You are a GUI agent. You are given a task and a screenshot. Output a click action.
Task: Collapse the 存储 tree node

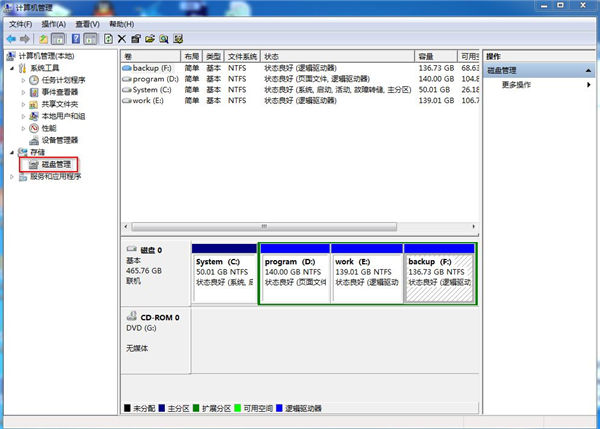click(x=12, y=152)
